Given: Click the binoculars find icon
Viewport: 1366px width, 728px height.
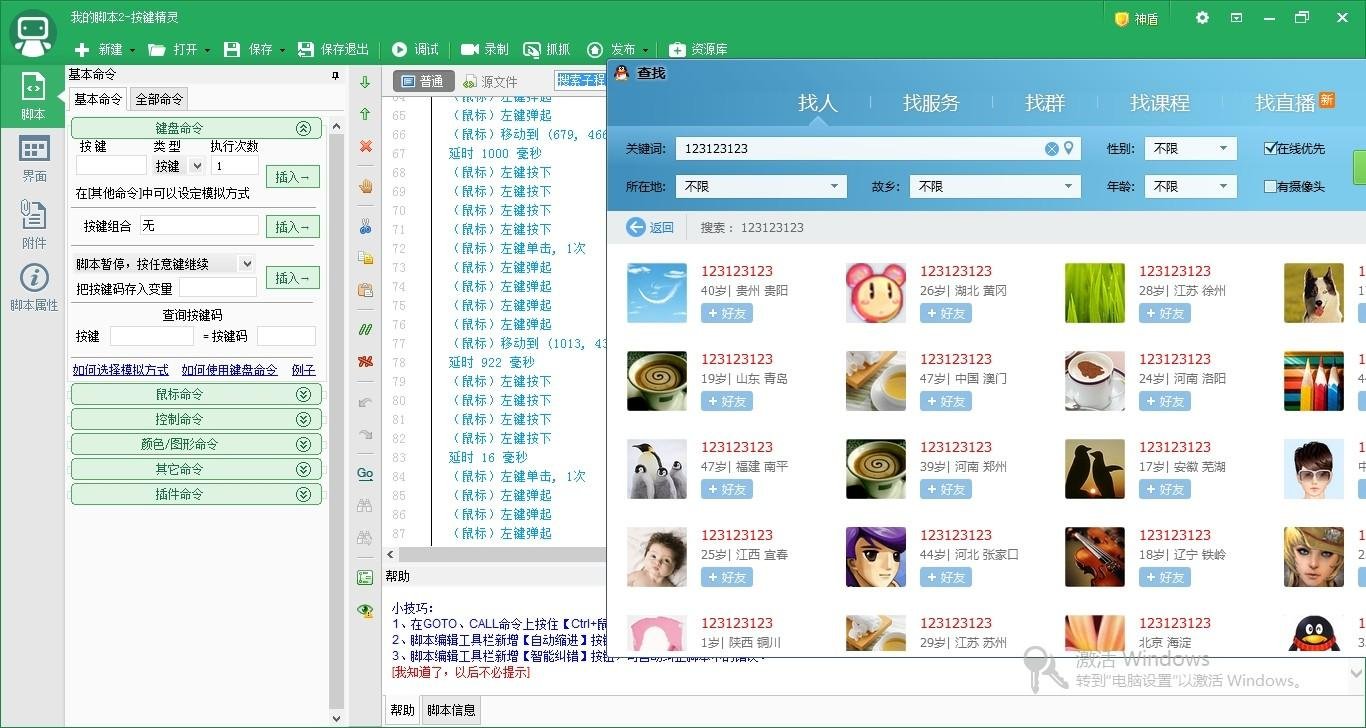Looking at the screenshot, I should [x=365, y=505].
